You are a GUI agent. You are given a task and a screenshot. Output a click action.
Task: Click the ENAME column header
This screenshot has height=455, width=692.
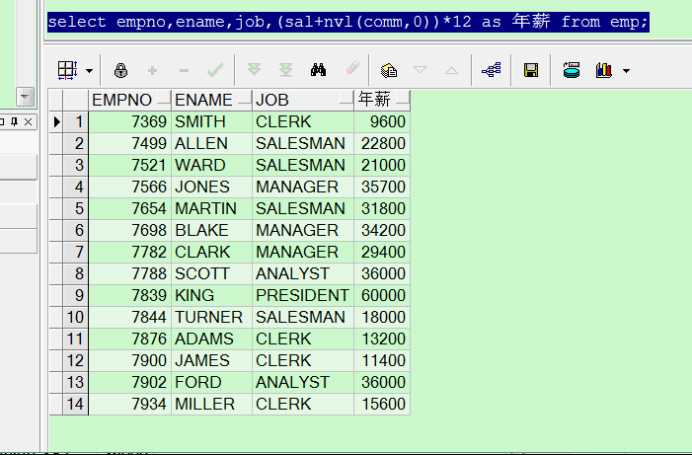coord(211,100)
